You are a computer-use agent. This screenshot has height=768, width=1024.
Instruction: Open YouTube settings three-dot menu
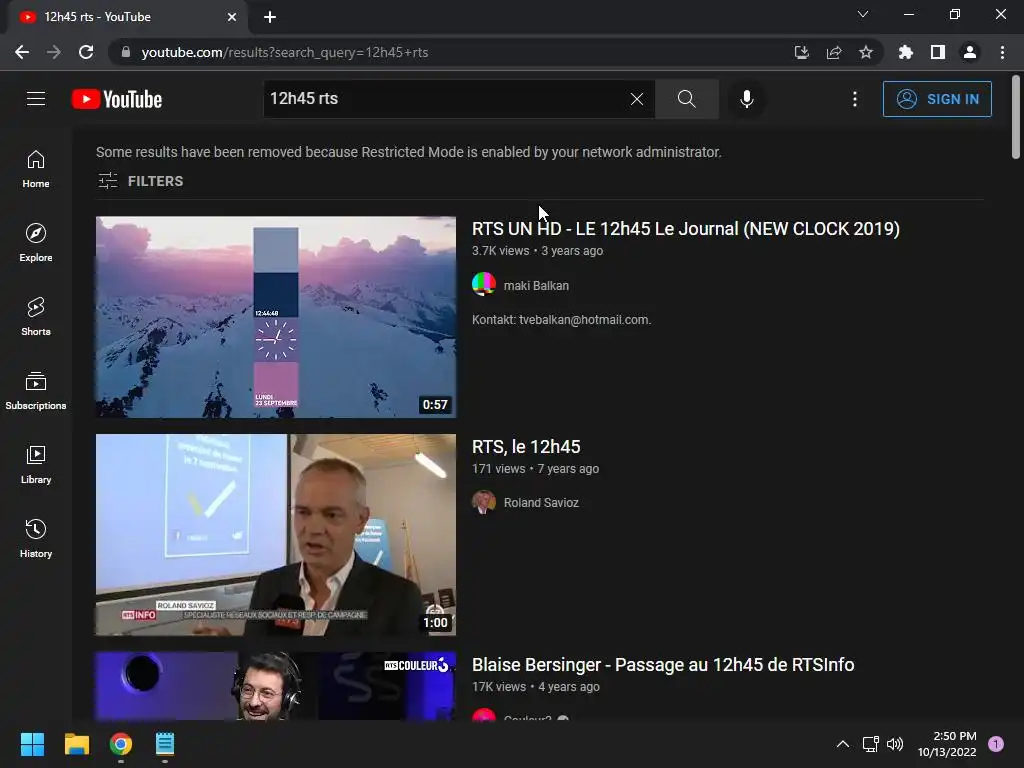(855, 99)
